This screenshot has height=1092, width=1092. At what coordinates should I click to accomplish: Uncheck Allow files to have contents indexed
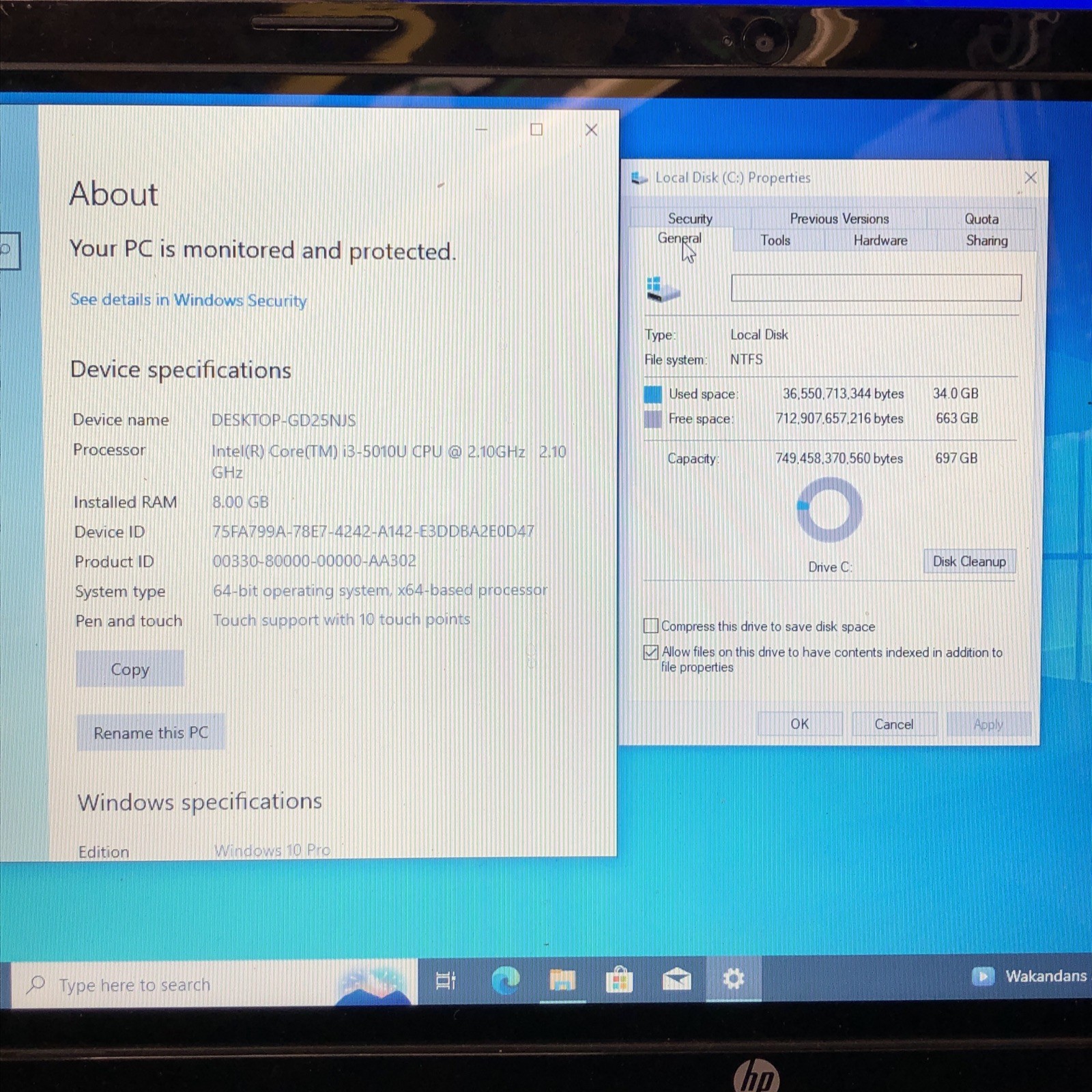point(651,652)
